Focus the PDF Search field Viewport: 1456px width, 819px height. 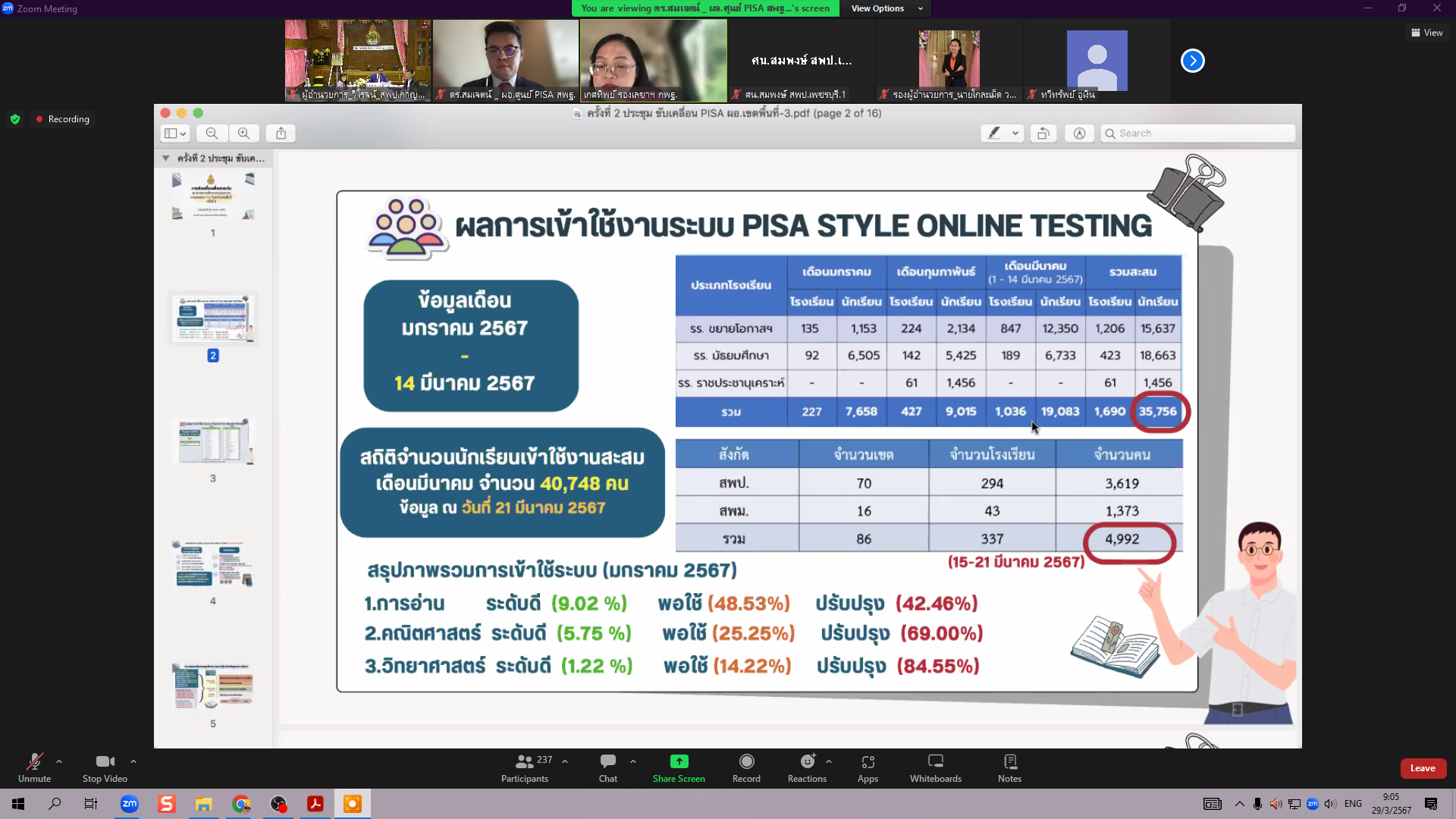coord(1198,133)
